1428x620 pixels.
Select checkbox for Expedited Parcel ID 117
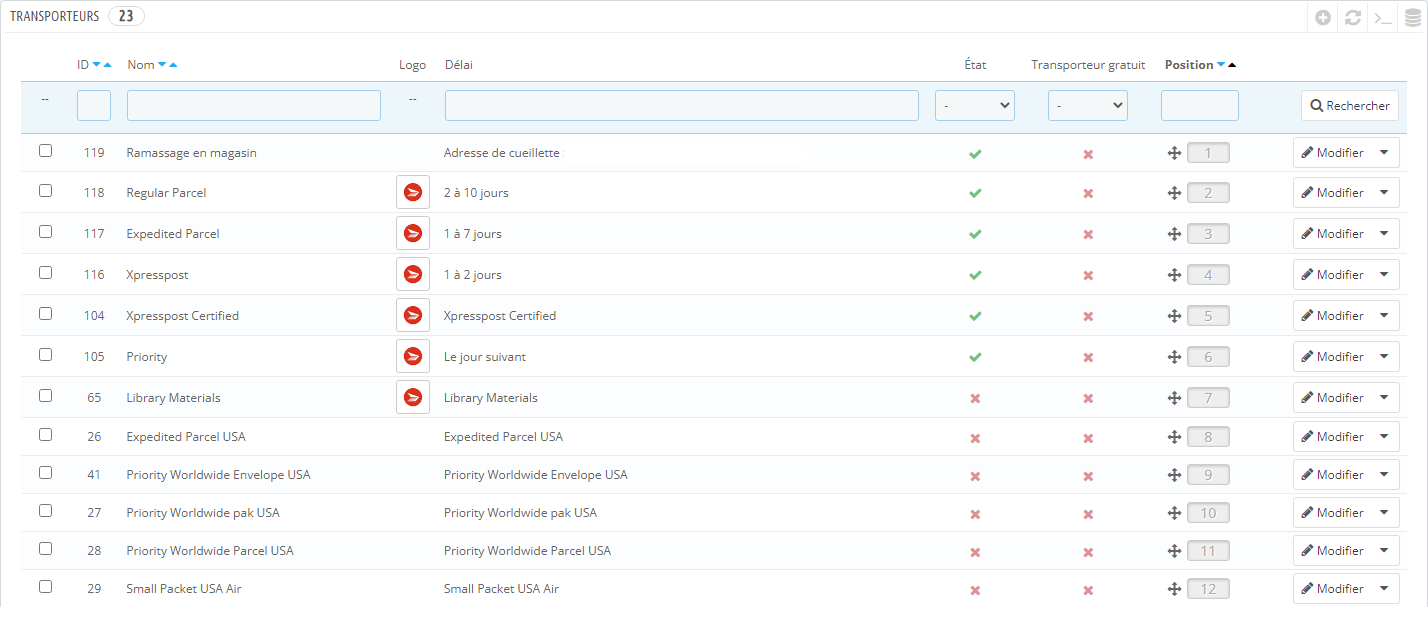(x=45, y=231)
